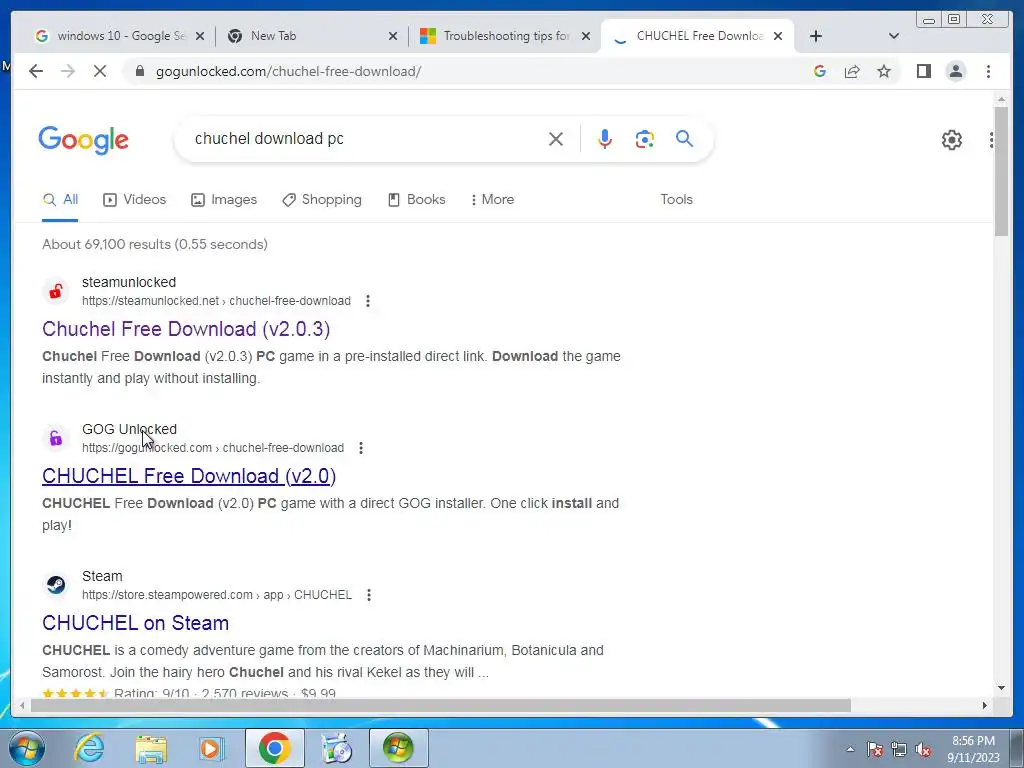Switch to the New Tab tab
Image resolution: width=1024 pixels, height=768 pixels.
click(312, 36)
